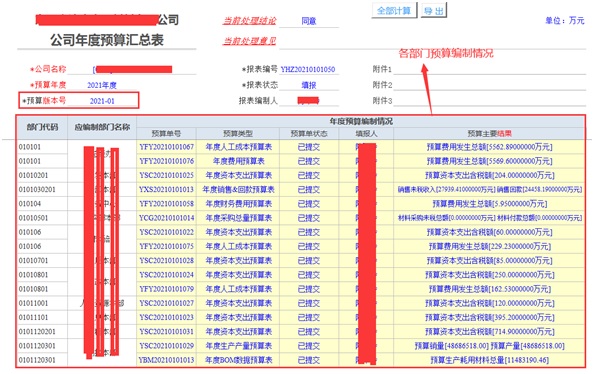Click result 预算资本支出含税额 204.00 万元
Screen dimensions: 594x374
pyautogui.click(x=489, y=175)
